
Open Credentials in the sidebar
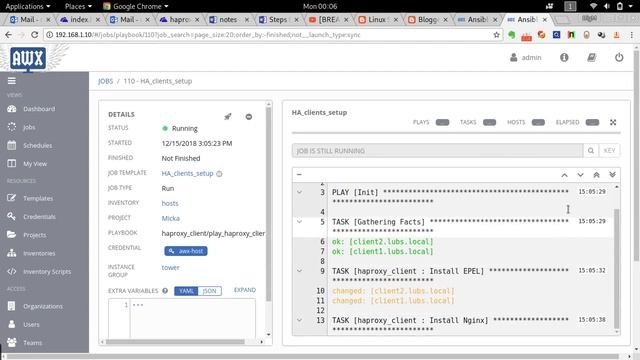[39, 217]
